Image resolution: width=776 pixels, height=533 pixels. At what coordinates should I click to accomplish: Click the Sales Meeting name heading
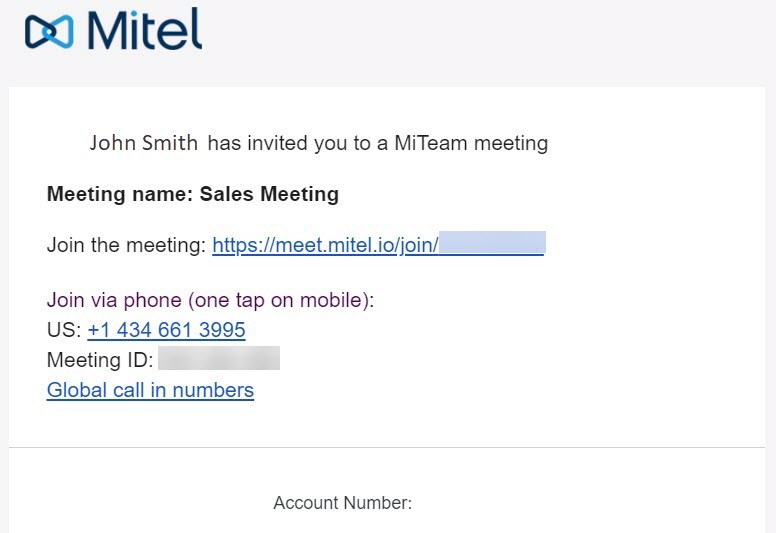(269, 194)
